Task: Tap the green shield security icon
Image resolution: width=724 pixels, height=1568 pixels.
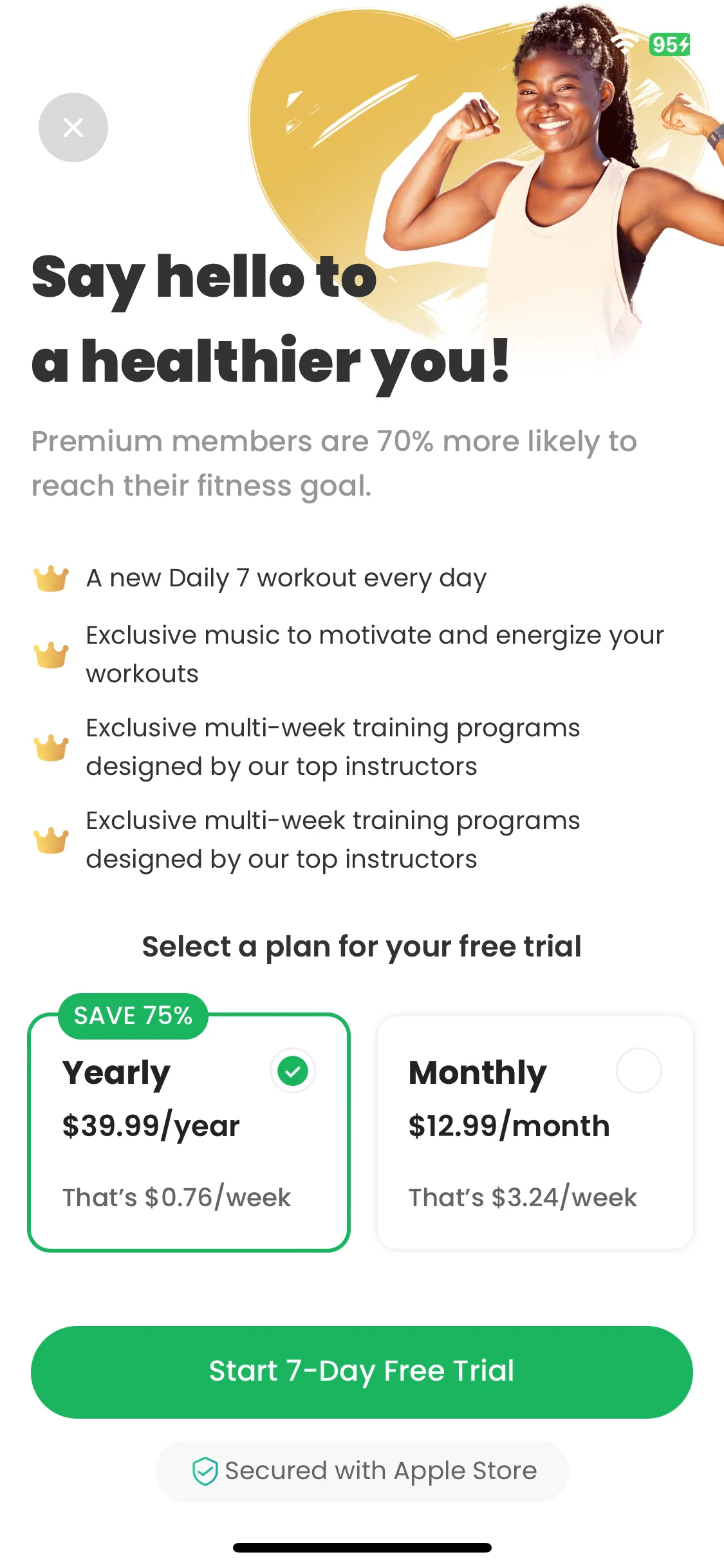Action: click(x=205, y=1471)
